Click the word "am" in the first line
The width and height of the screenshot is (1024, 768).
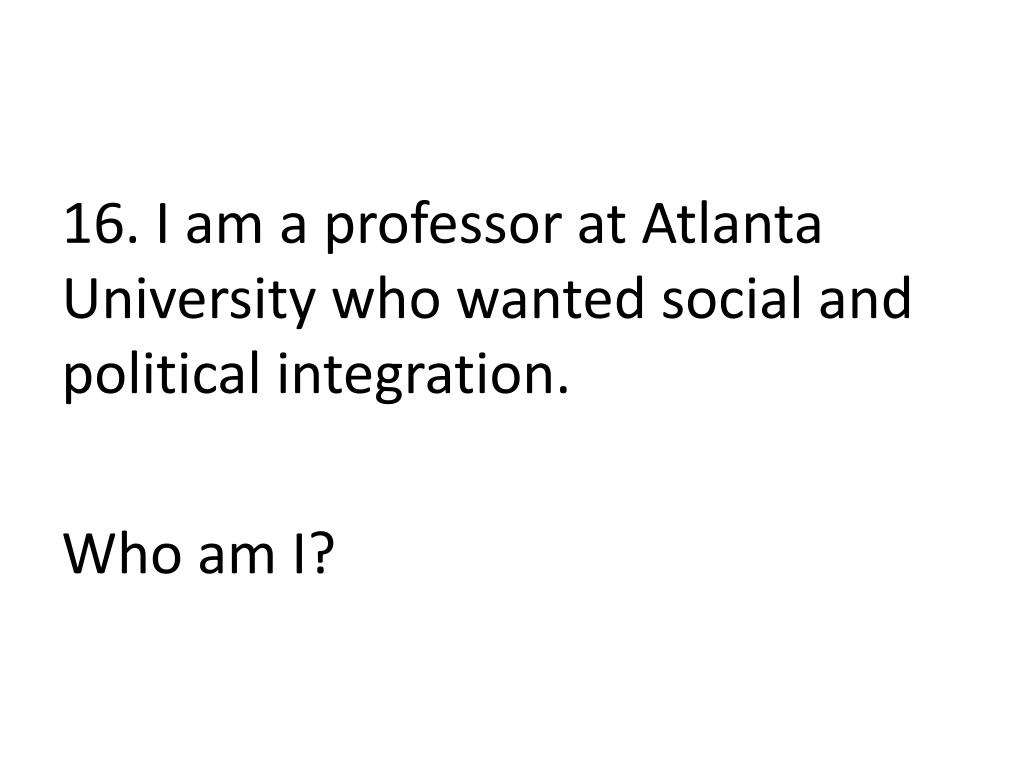pos(224,226)
